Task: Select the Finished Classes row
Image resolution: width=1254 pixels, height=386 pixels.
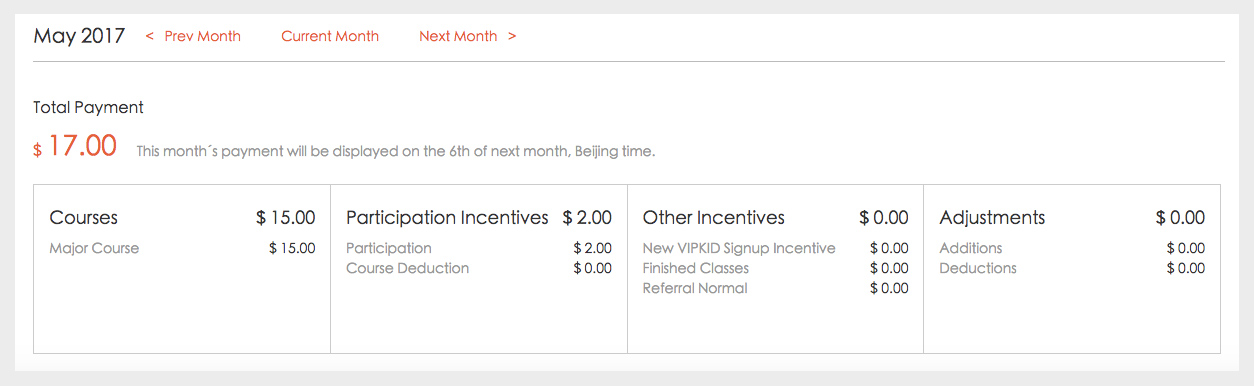Action: coord(776,268)
